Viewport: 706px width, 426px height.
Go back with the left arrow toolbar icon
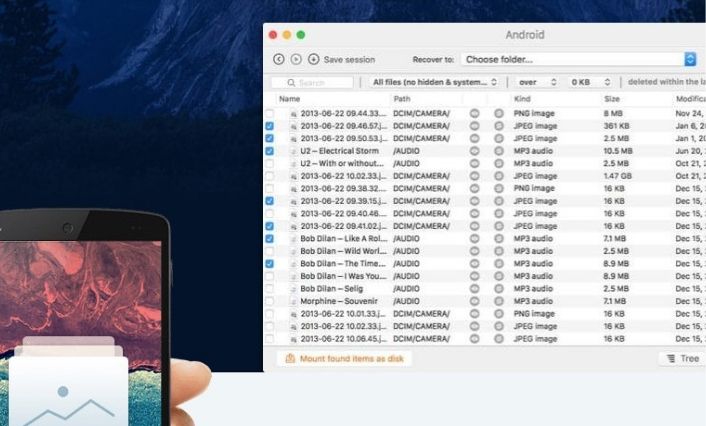pos(279,59)
